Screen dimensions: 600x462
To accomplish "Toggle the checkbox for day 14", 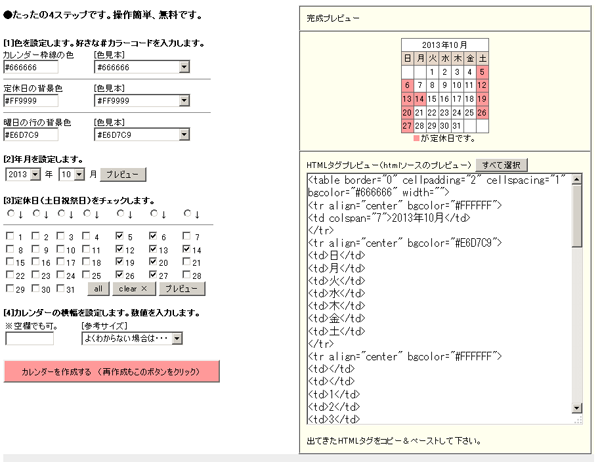I will (186, 249).
